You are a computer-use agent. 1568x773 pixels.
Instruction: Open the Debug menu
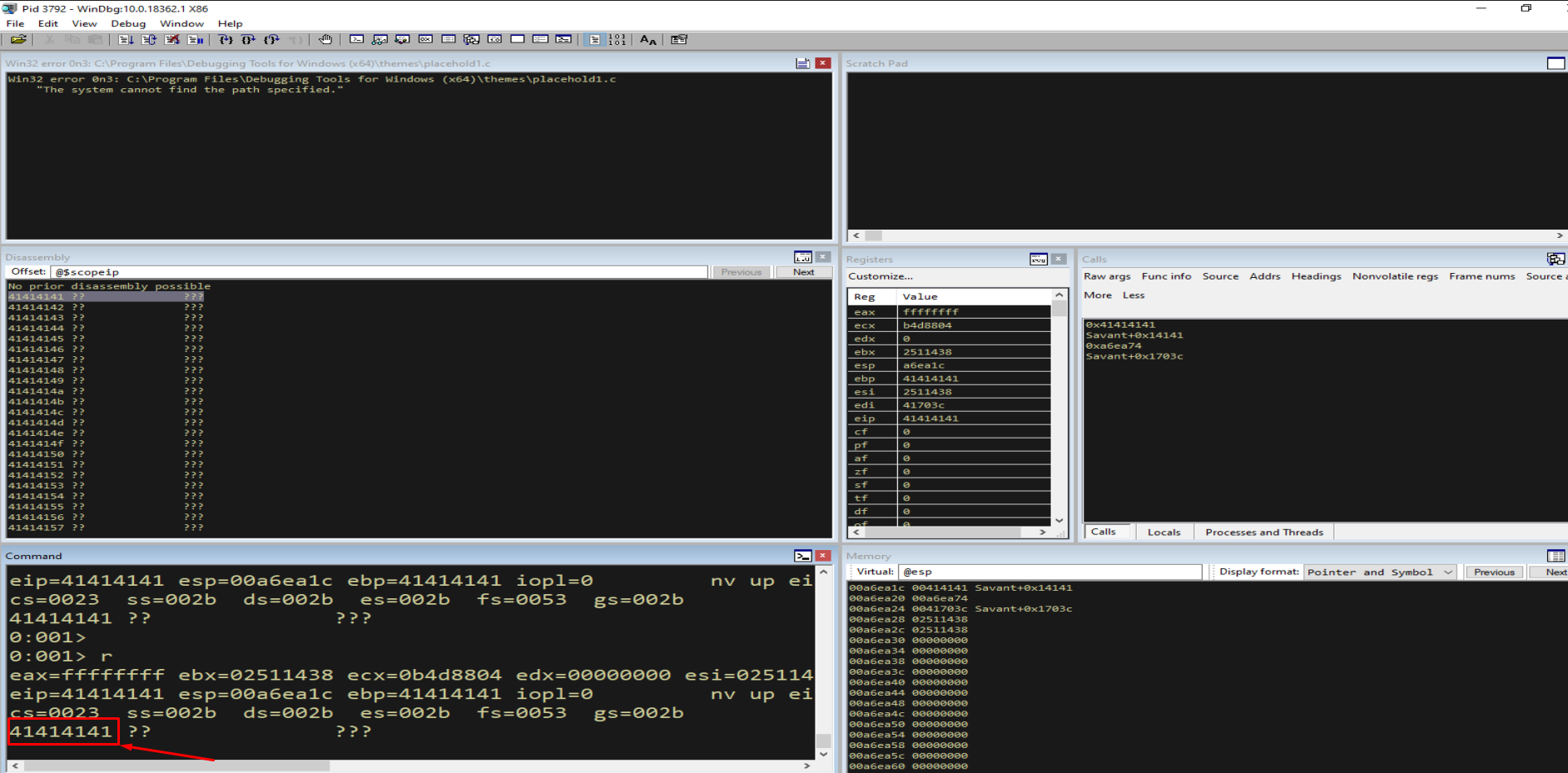(128, 23)
